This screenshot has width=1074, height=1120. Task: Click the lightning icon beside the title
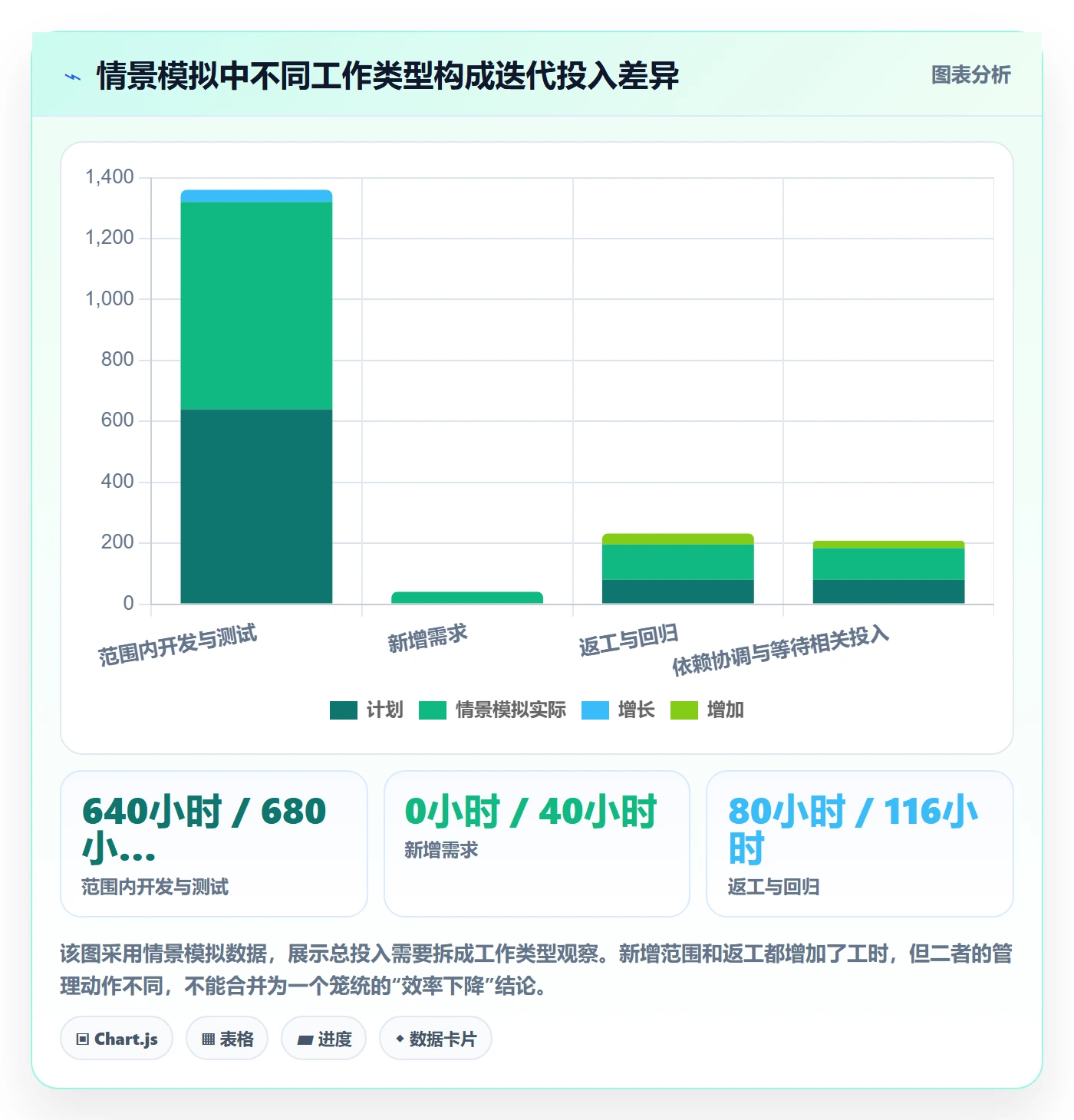[73, 77]
